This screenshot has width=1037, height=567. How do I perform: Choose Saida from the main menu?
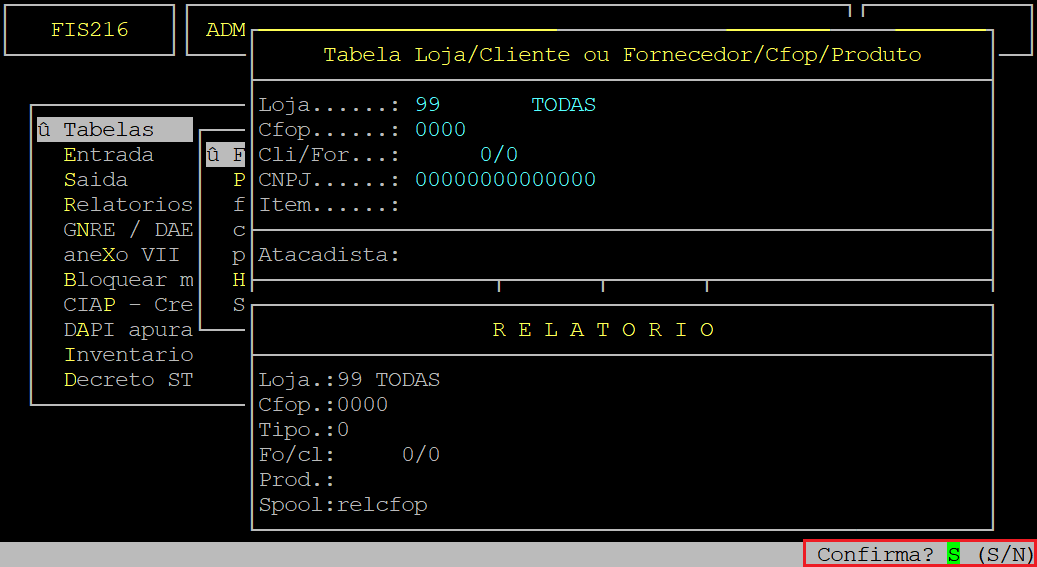96,180
